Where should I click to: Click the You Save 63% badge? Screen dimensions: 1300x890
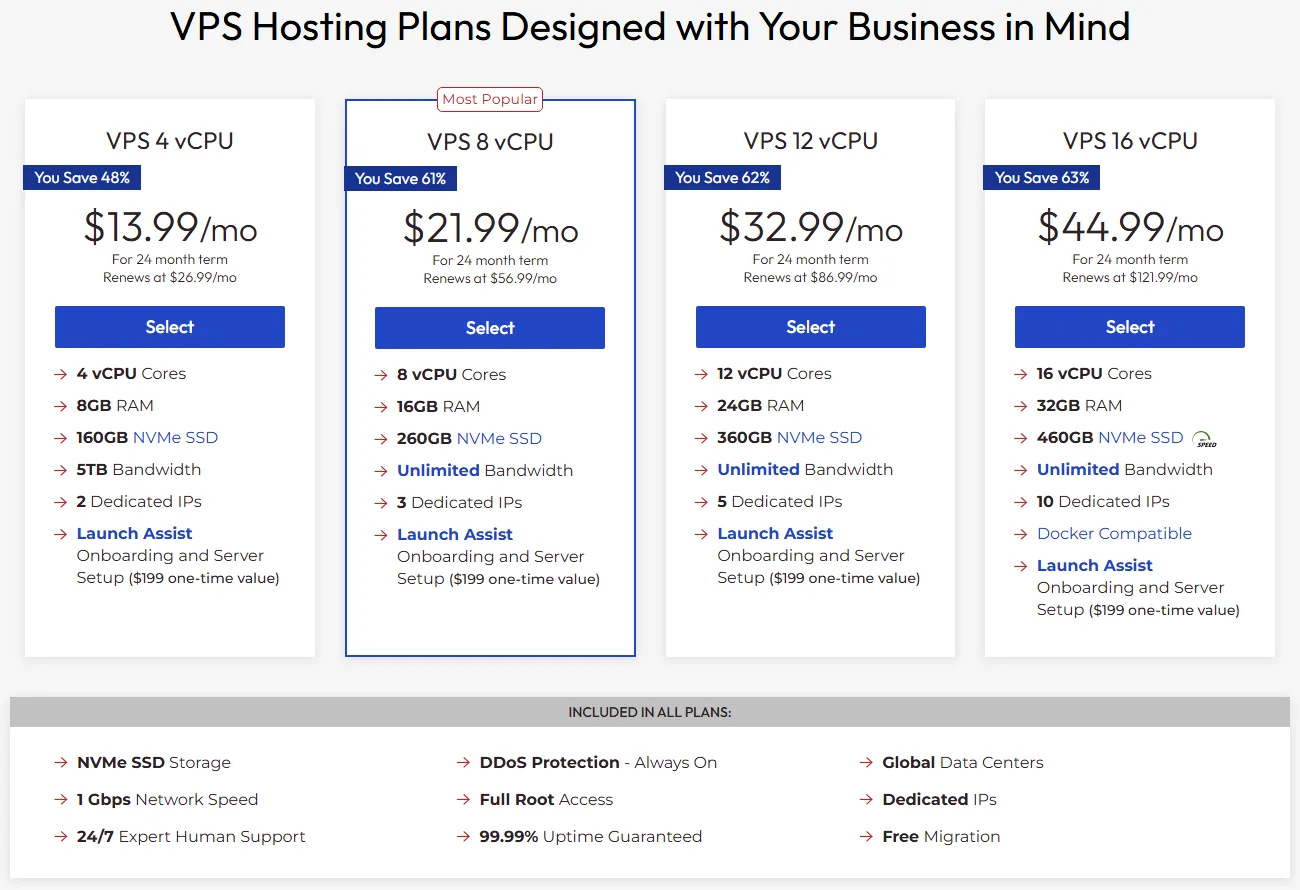[x=1042, y=178]
